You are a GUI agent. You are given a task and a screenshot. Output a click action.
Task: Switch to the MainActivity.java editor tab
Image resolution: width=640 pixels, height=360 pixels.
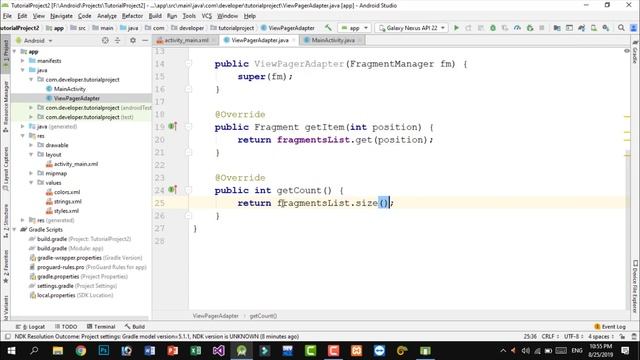(x=333, y=40)
